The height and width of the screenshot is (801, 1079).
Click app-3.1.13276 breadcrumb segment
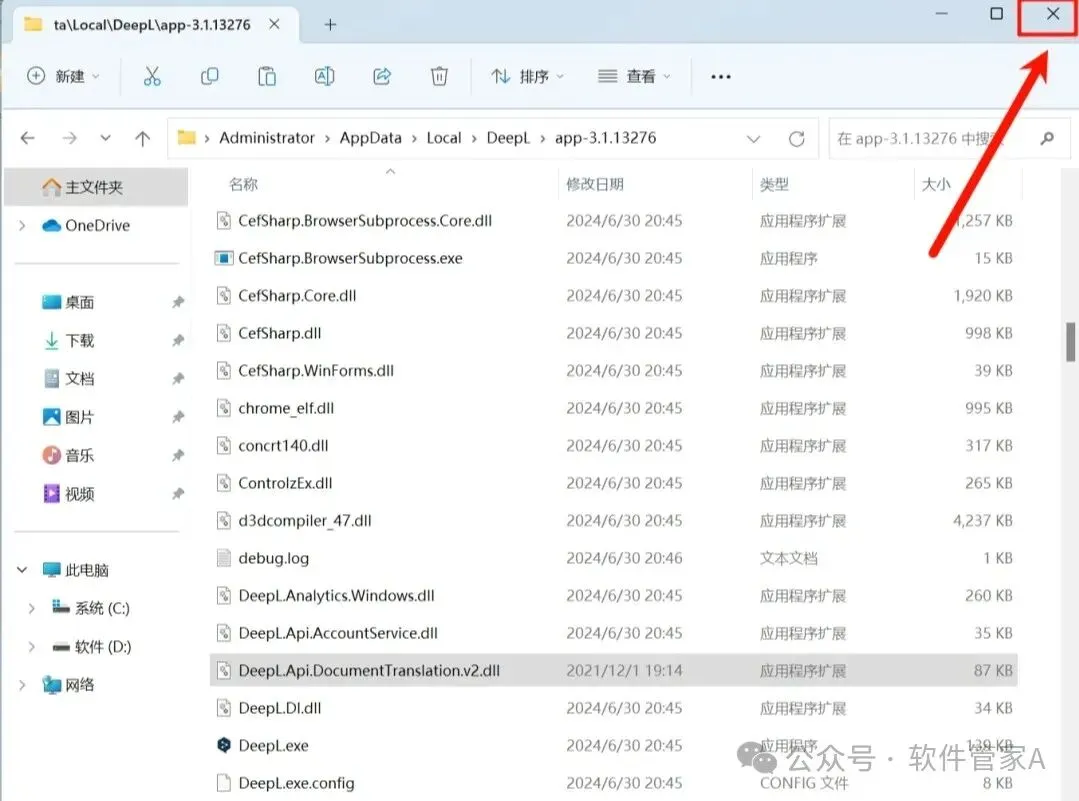click(x=606, y=138)
